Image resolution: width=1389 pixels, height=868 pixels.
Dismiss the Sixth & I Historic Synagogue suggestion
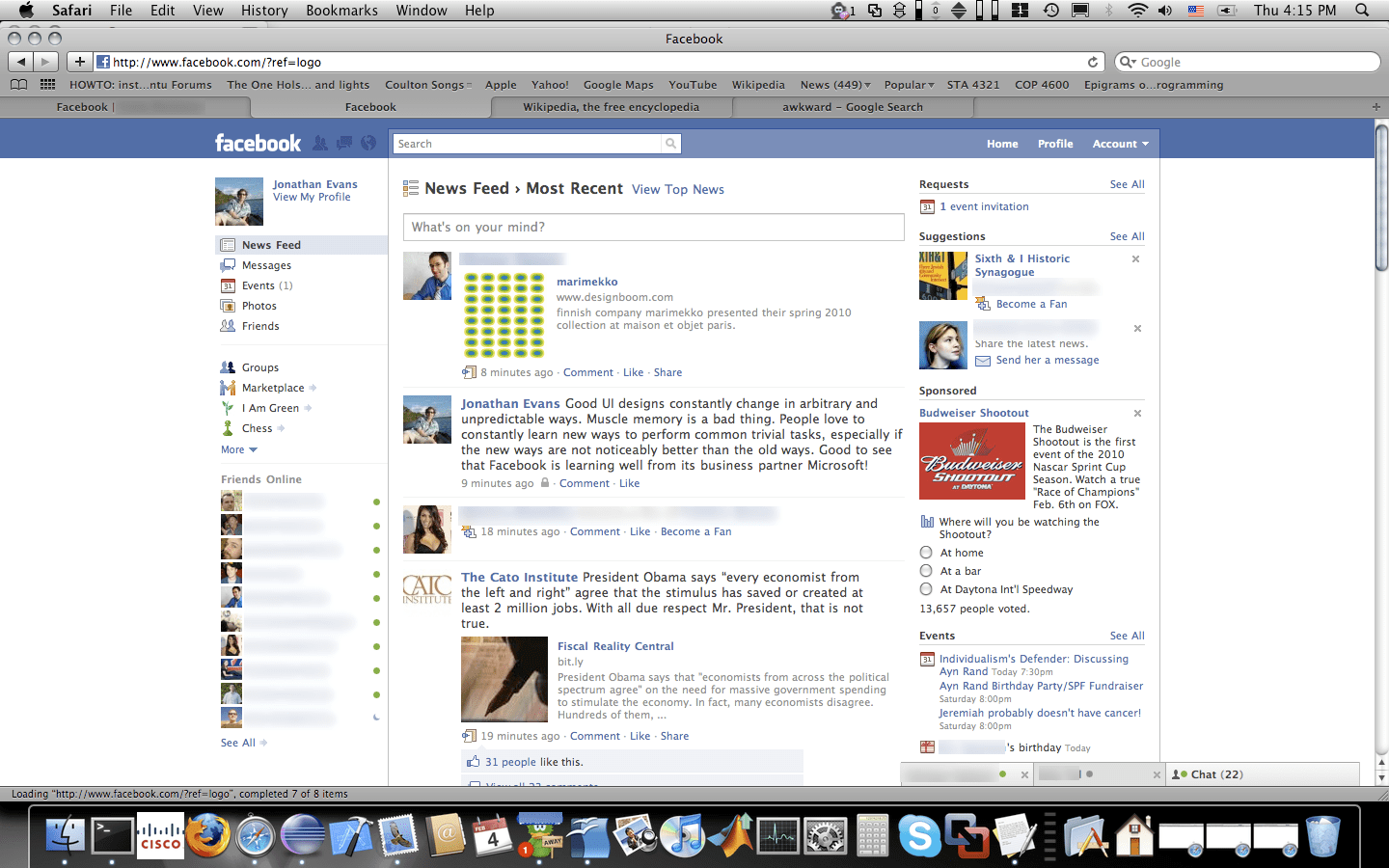(1136, 258)
